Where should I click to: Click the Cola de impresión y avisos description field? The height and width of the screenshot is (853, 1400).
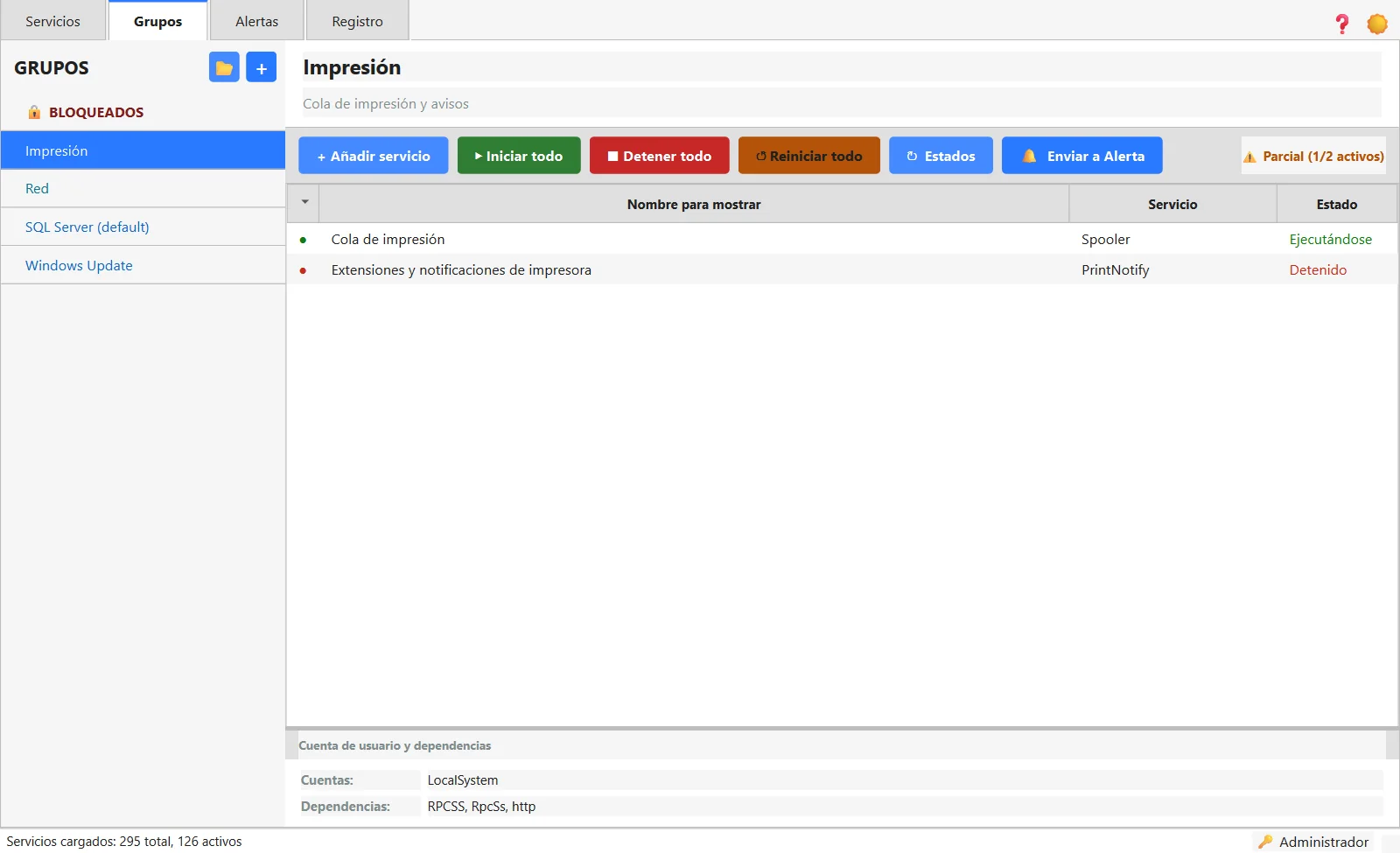tap(842, 103)
